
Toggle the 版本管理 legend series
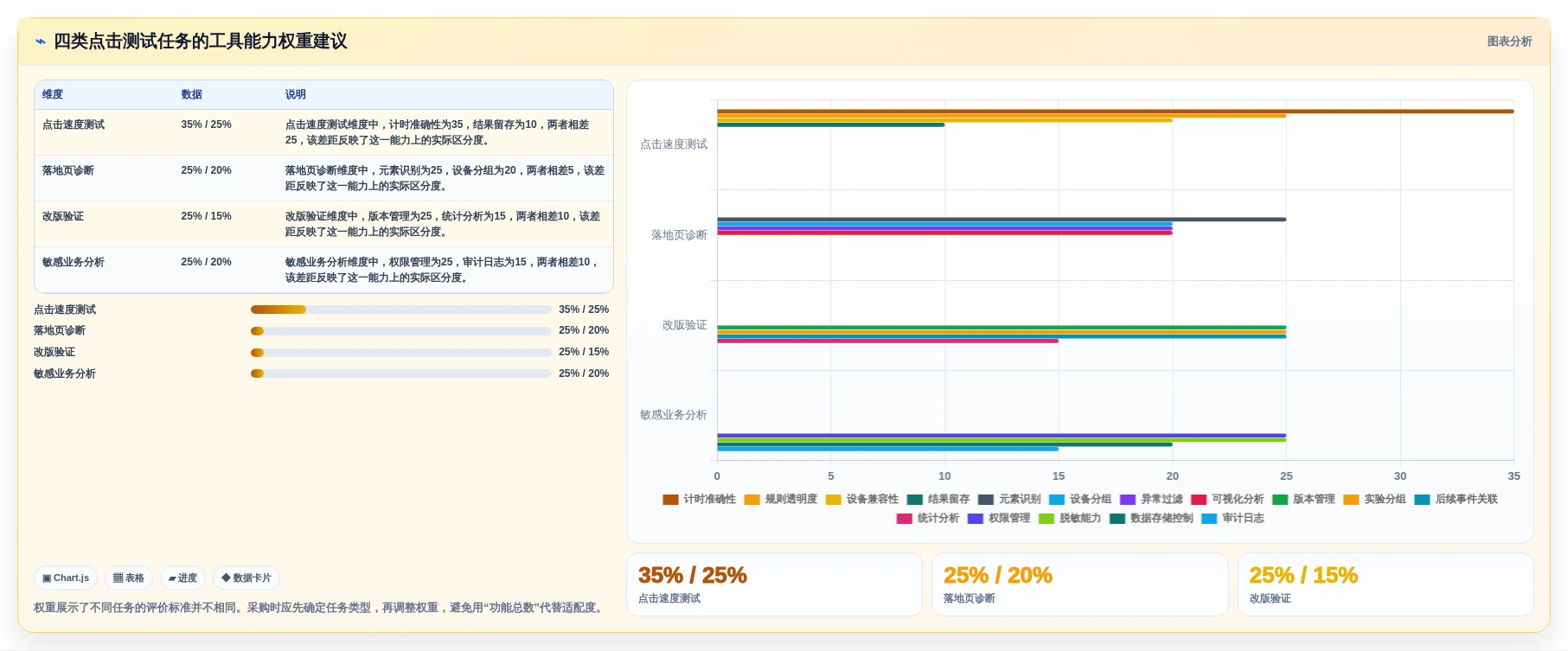coord(1302,499)
